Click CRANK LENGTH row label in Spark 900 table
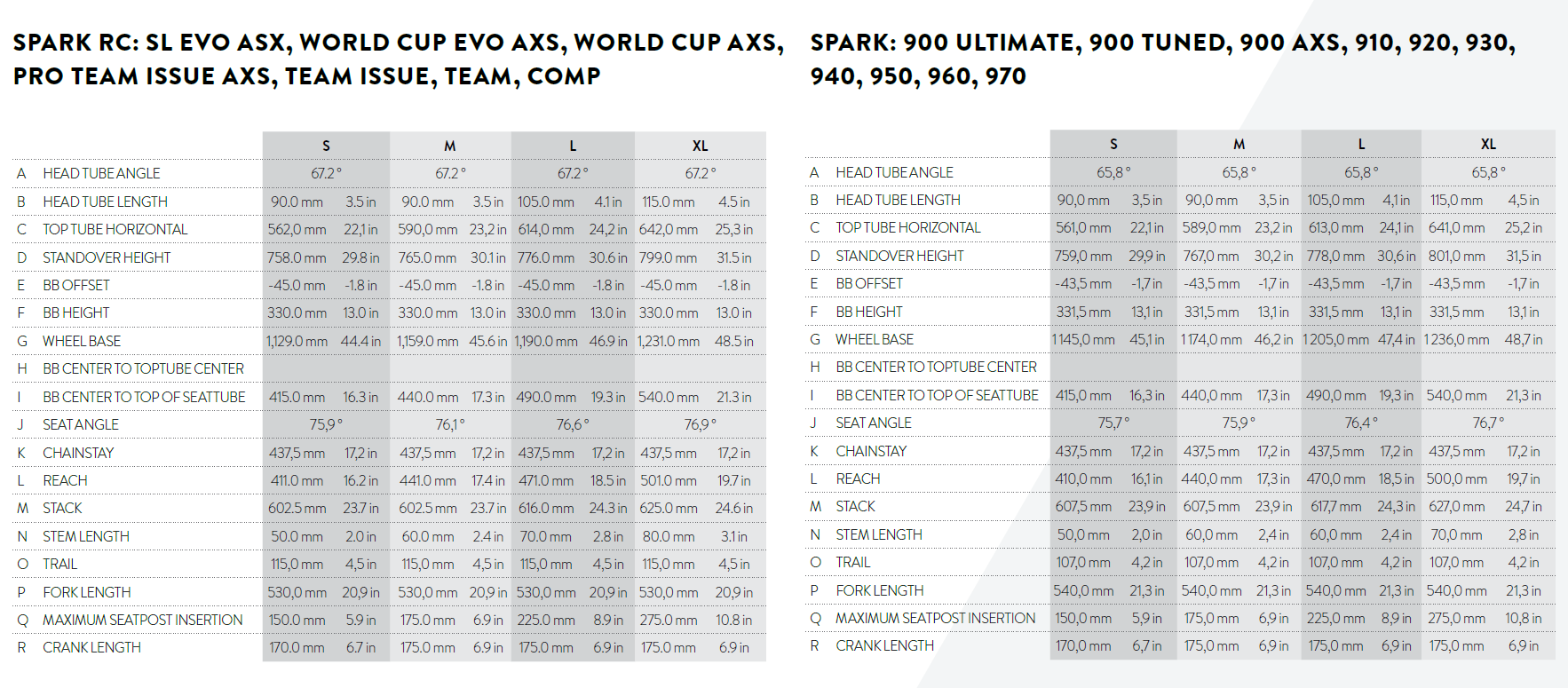Screen dimensions: 1568x688 (x=884, y=645)
